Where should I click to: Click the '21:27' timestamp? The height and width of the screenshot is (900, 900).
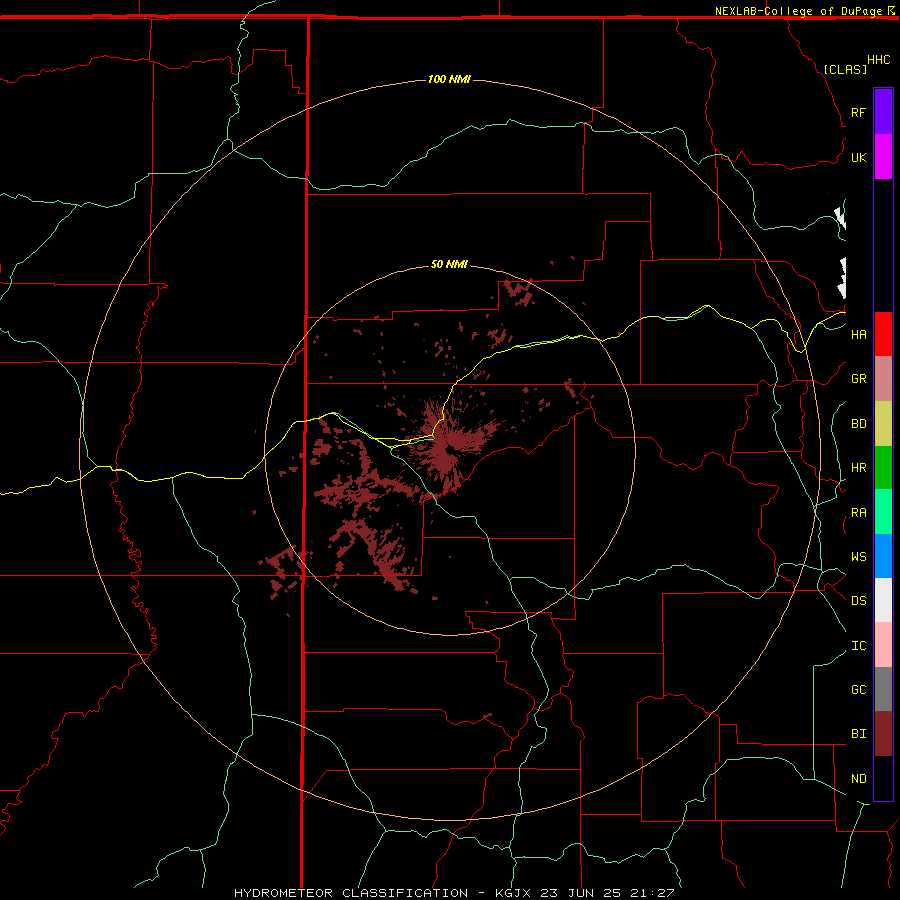pyautogui.click(x=651, y=893)
